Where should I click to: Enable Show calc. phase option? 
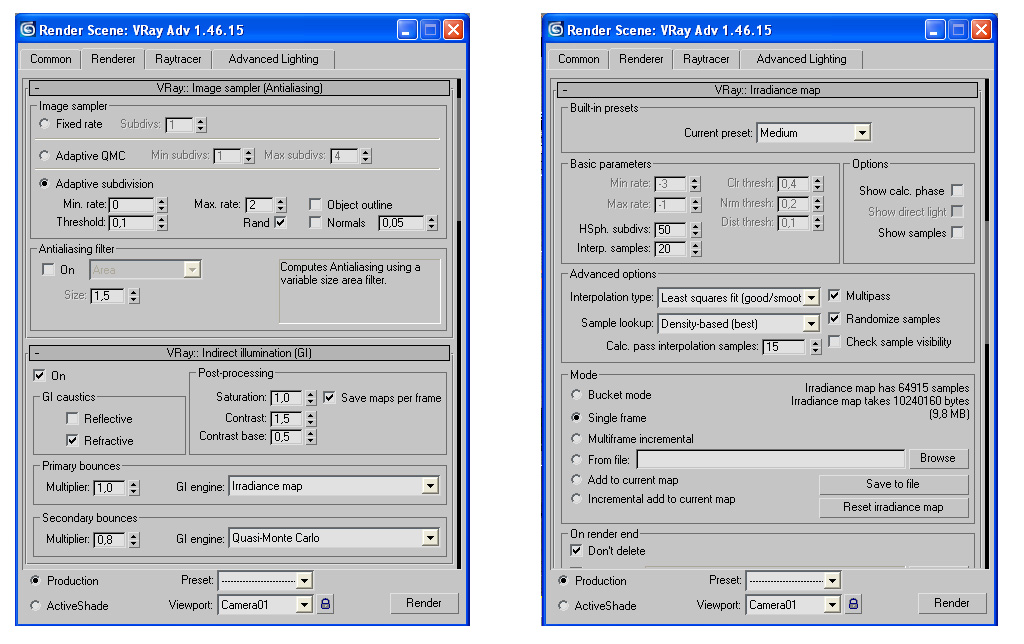point(957,190)
